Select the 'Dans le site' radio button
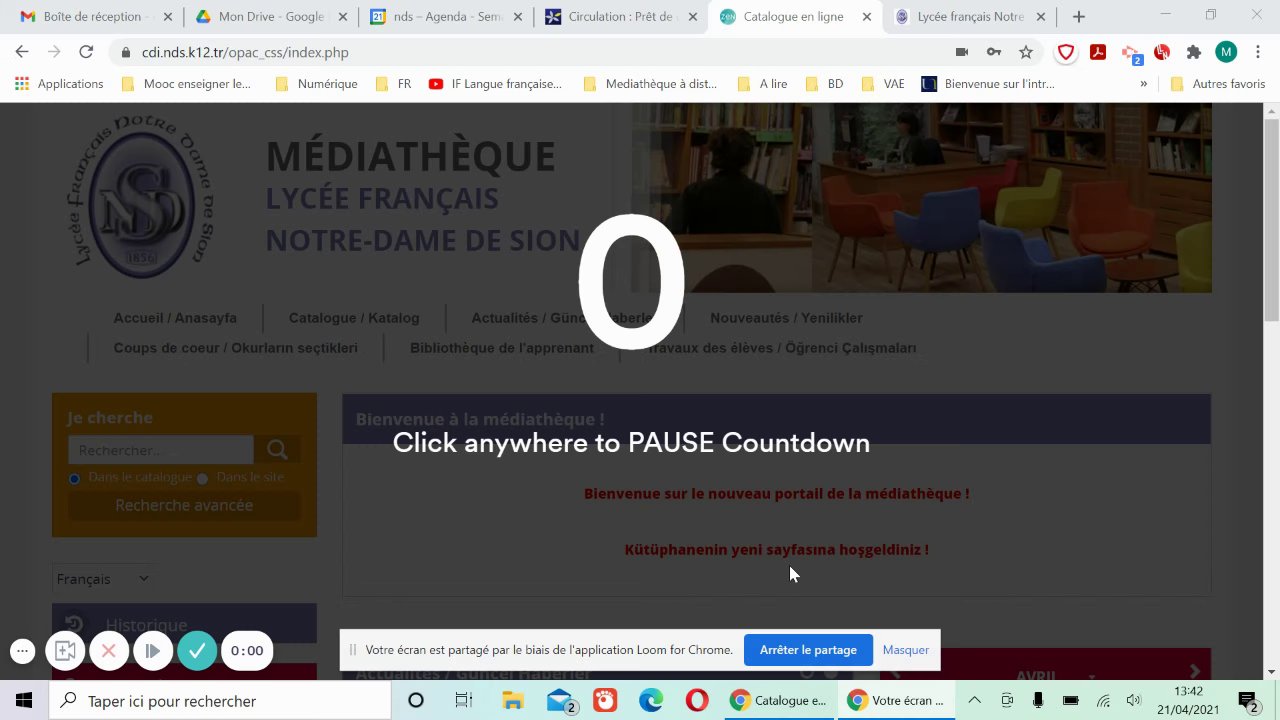This screenshot has width=1280, height=720. pos(202,479)
